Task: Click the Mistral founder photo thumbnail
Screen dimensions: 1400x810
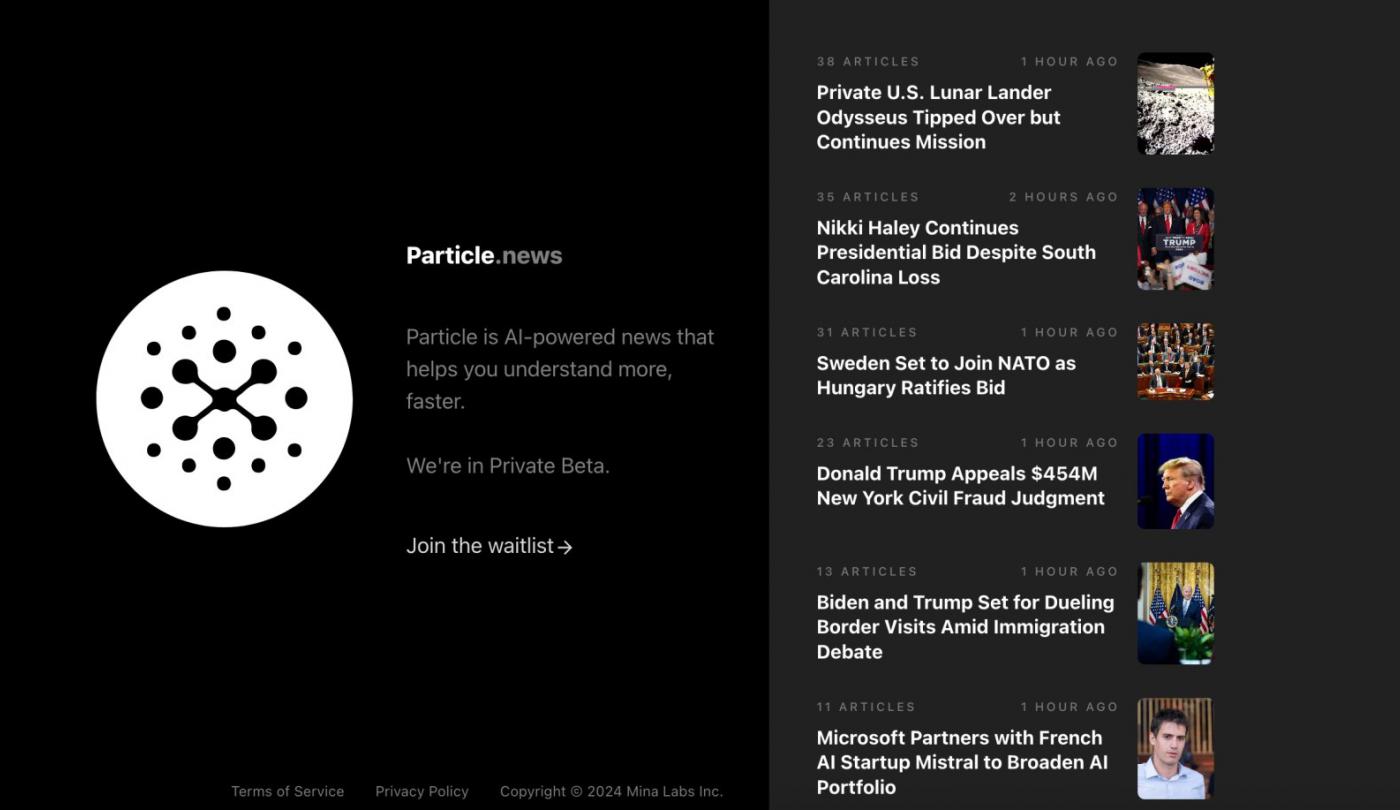Action: pyautogui.click(x=1176, y=749)
